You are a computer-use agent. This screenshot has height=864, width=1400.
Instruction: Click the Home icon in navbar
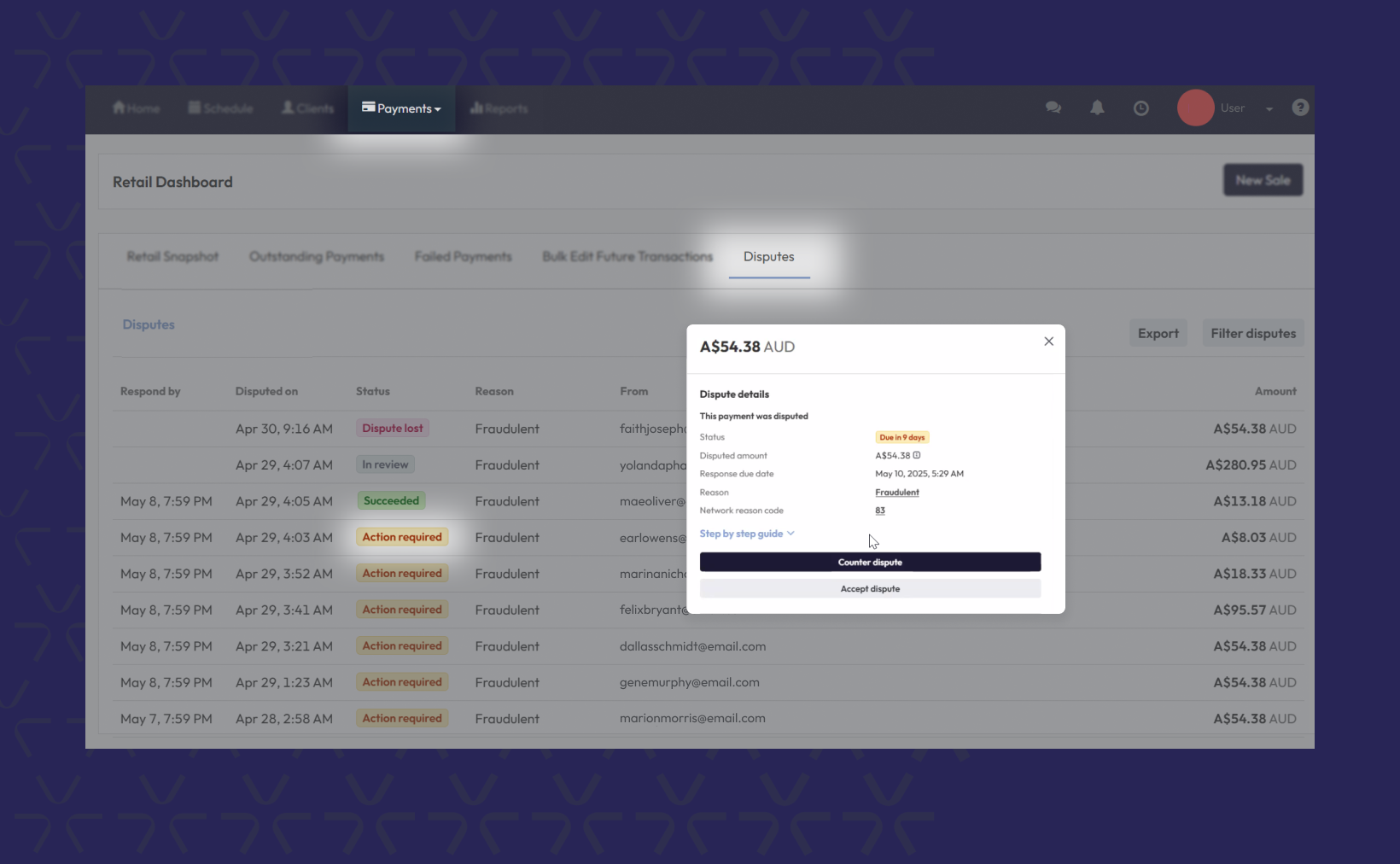tap(120, 108)
